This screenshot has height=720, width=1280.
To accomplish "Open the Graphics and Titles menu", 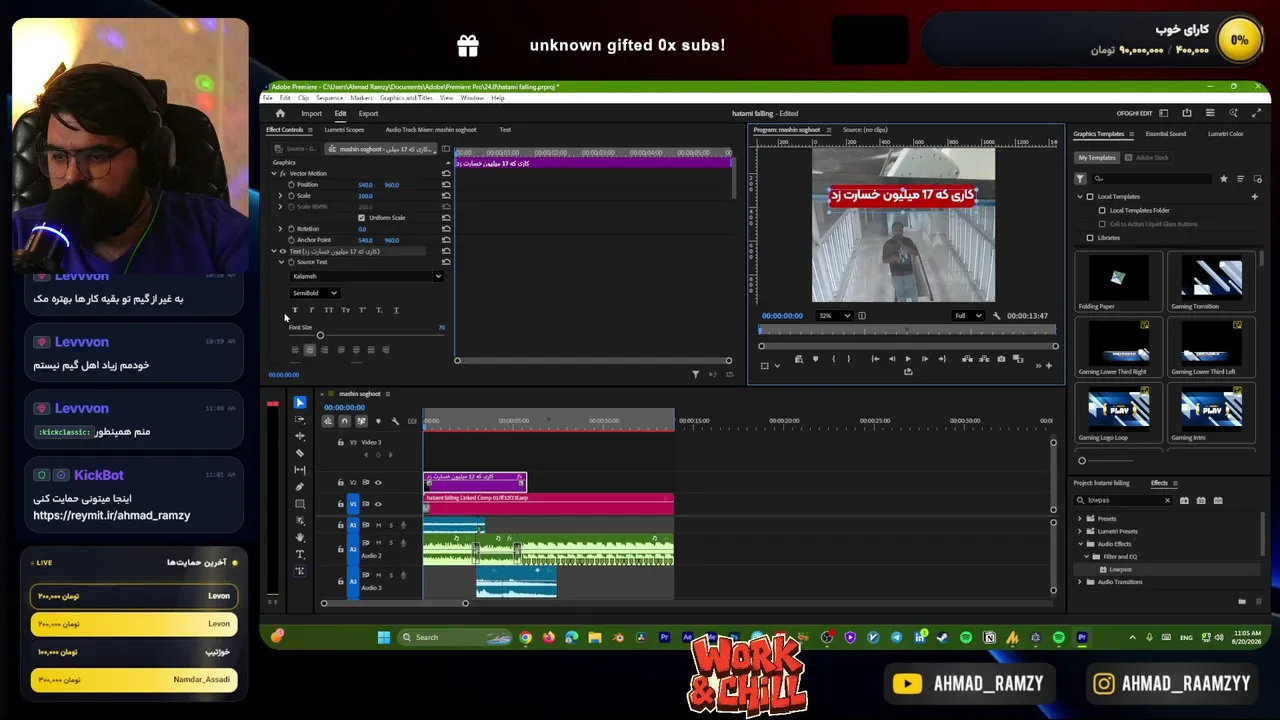I will (x=406, y=98).
